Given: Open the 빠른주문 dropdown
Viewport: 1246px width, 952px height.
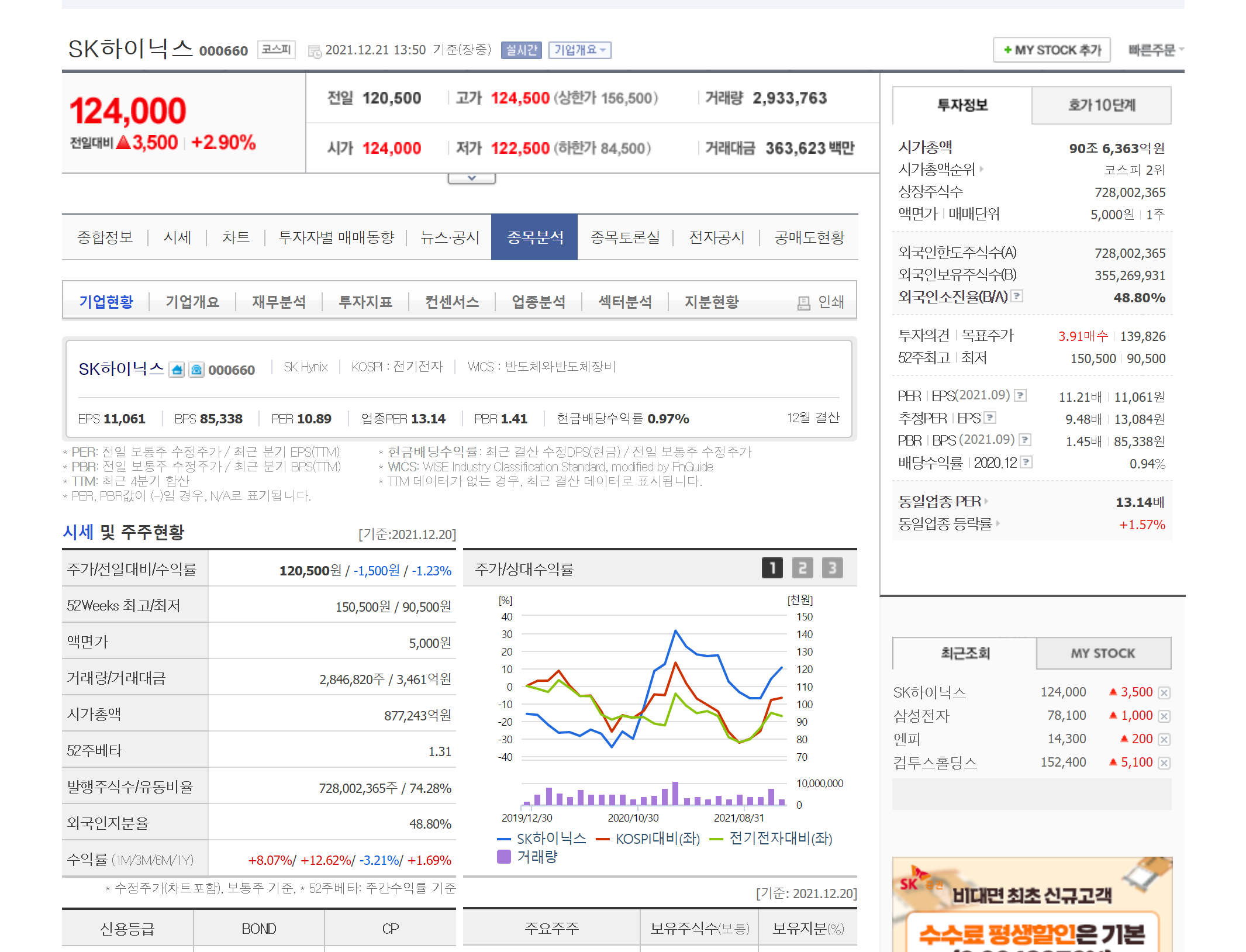Looking at the screenshot, I should [1156, 50].
